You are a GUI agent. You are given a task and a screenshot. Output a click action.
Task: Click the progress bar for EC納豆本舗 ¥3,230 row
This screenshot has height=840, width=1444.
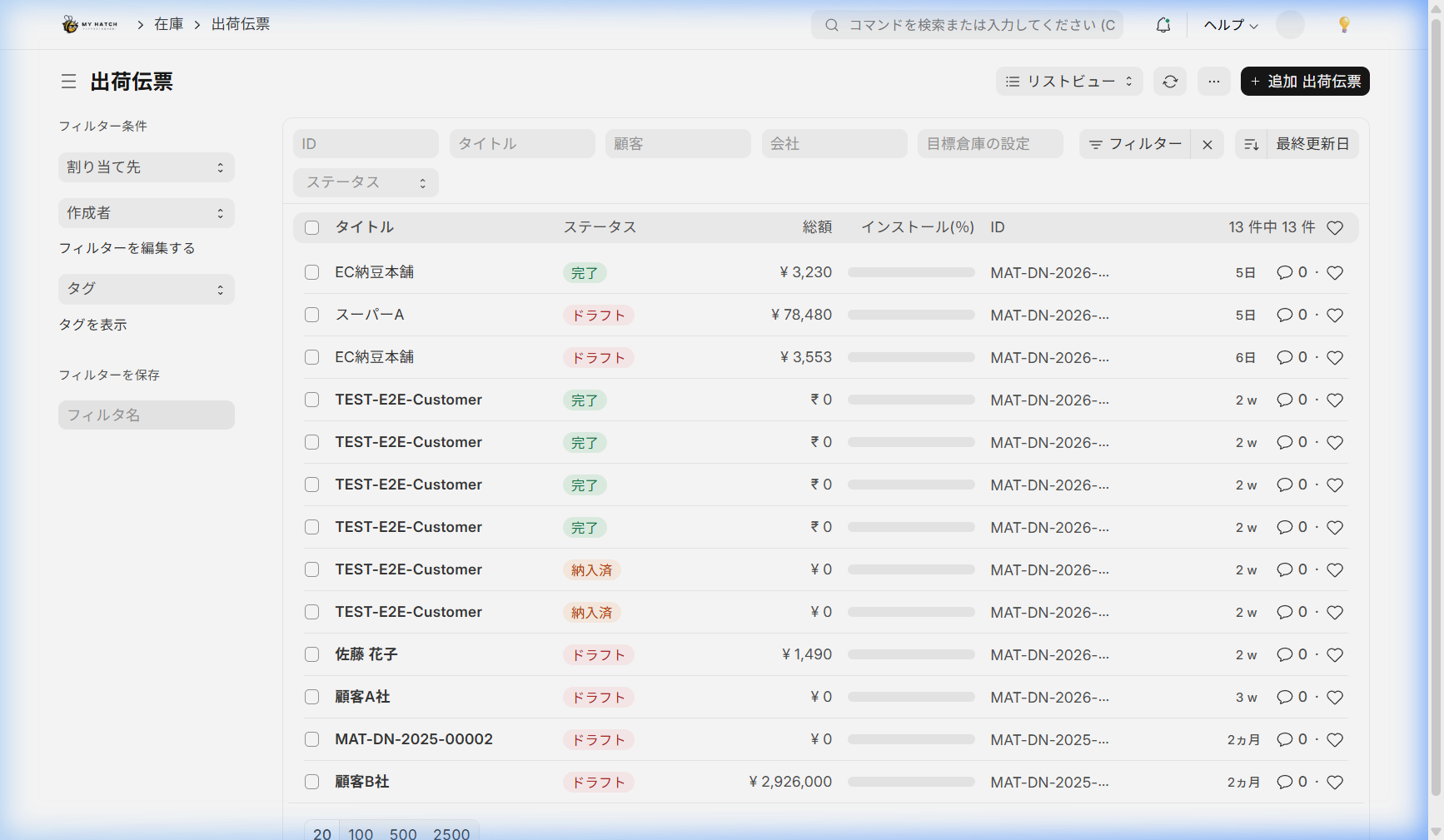pyautogui.click(x=911, y=272)
